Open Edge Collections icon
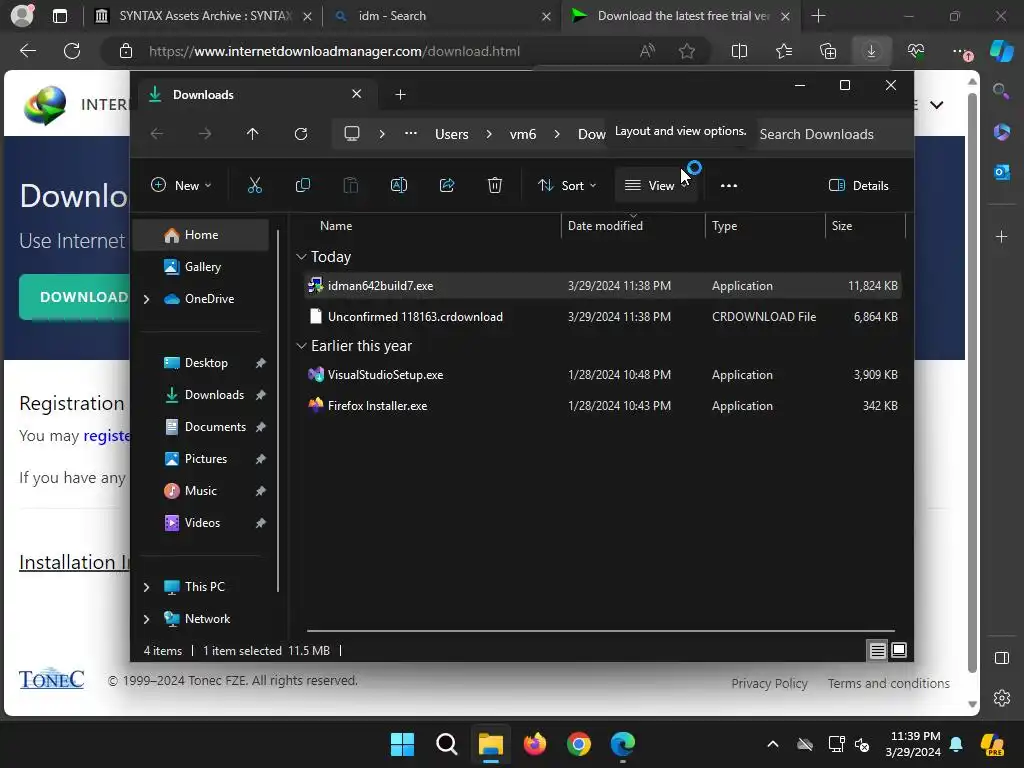The image size is (1024, 768). pyautogui.click(x=828, y=51)
